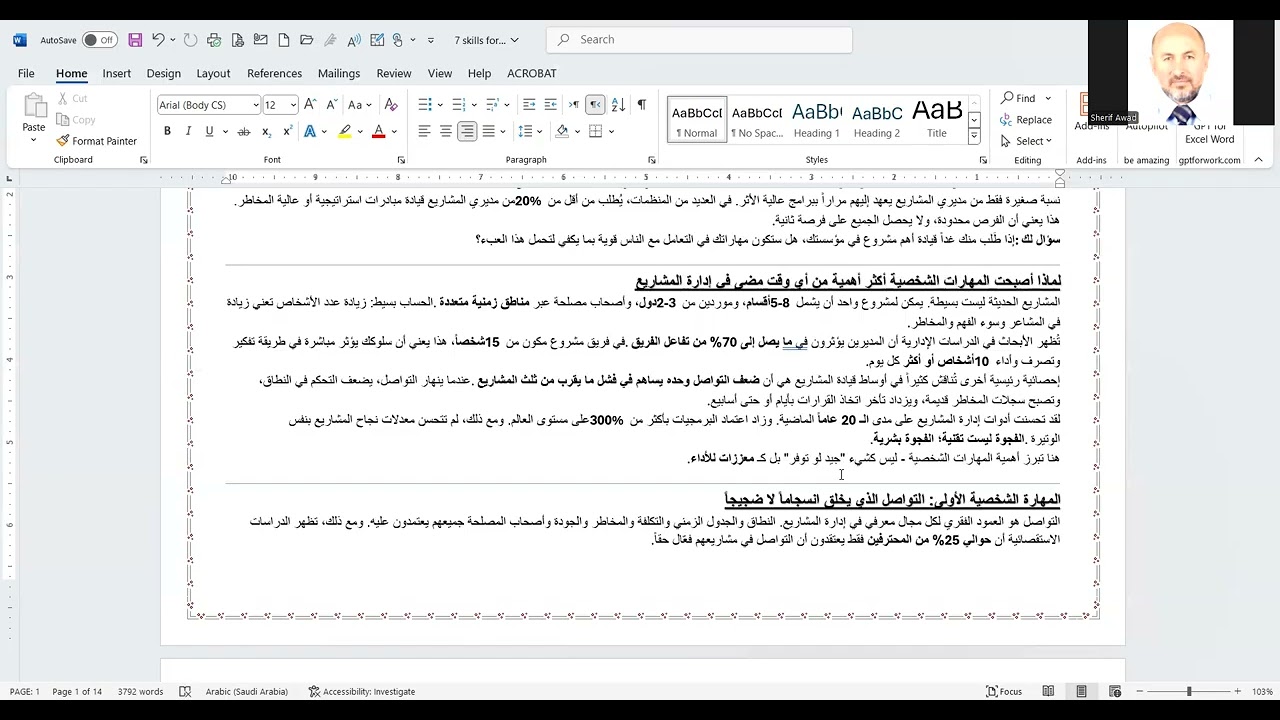Click the Redo icon in Quick Access
Image resolution: width=1280 pixels, height=720 pixels.
coord(191,40)
